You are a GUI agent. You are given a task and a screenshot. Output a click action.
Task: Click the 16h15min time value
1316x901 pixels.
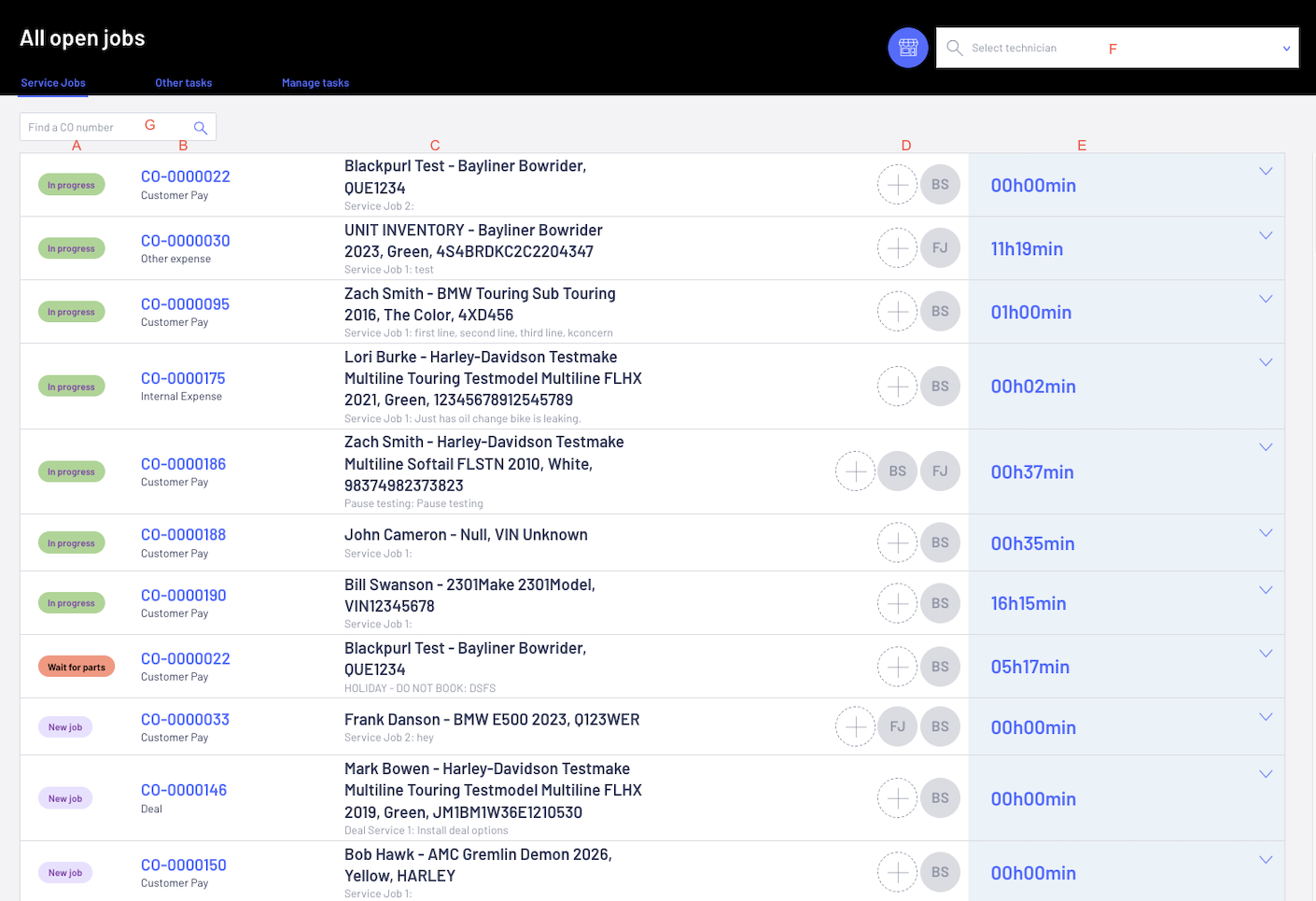point(1029,604)
